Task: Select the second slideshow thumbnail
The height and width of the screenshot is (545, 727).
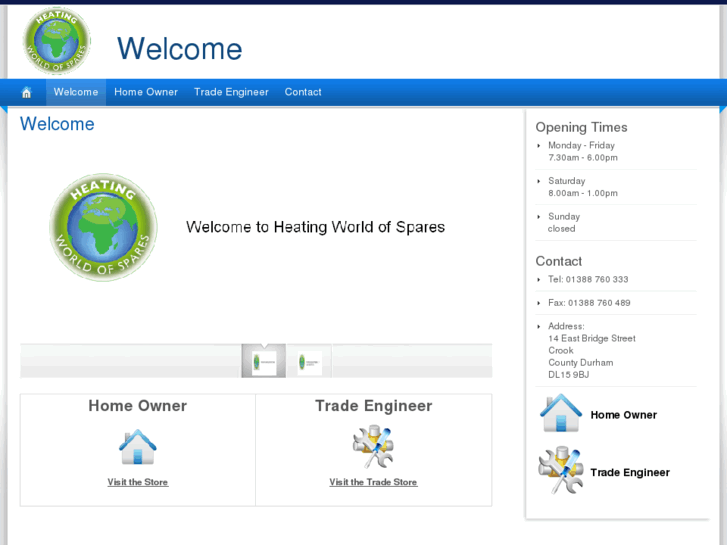Action: pos(309,361)
